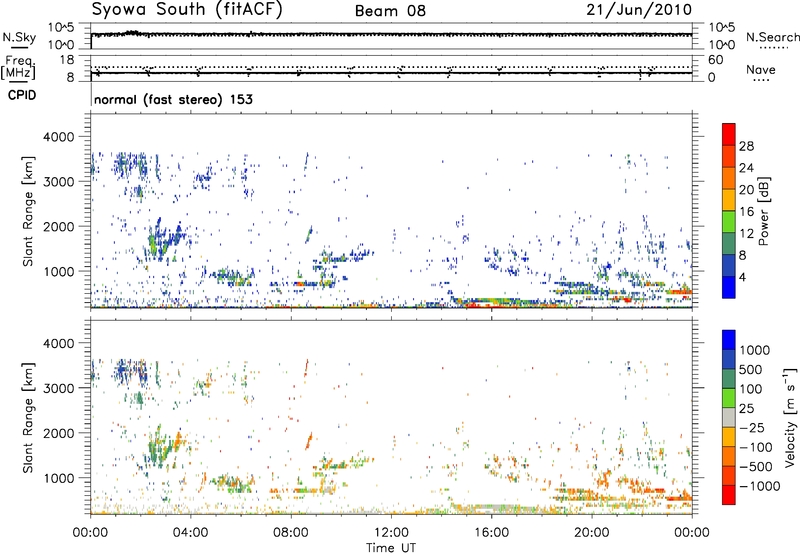Viewport: 800px width, 554px height.
Task: Click the '20:00' time axis tick label
Action: click(592, 533)
